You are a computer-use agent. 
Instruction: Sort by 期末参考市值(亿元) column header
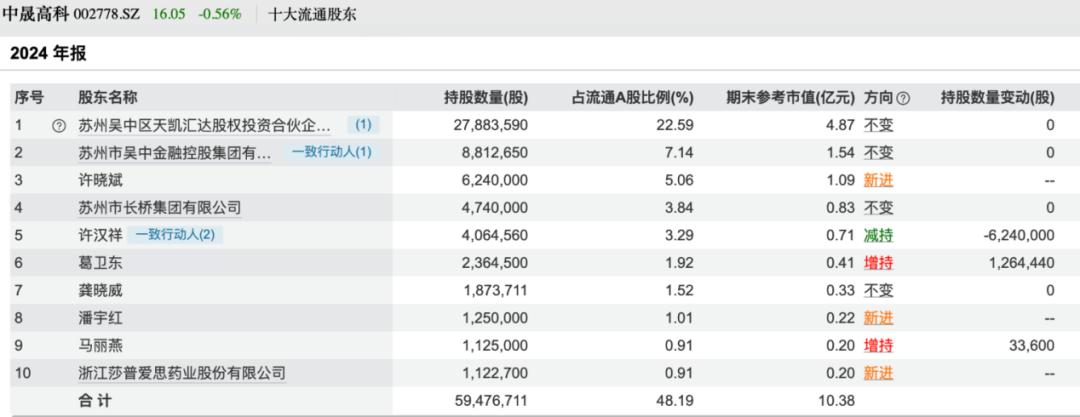(790, 98)
